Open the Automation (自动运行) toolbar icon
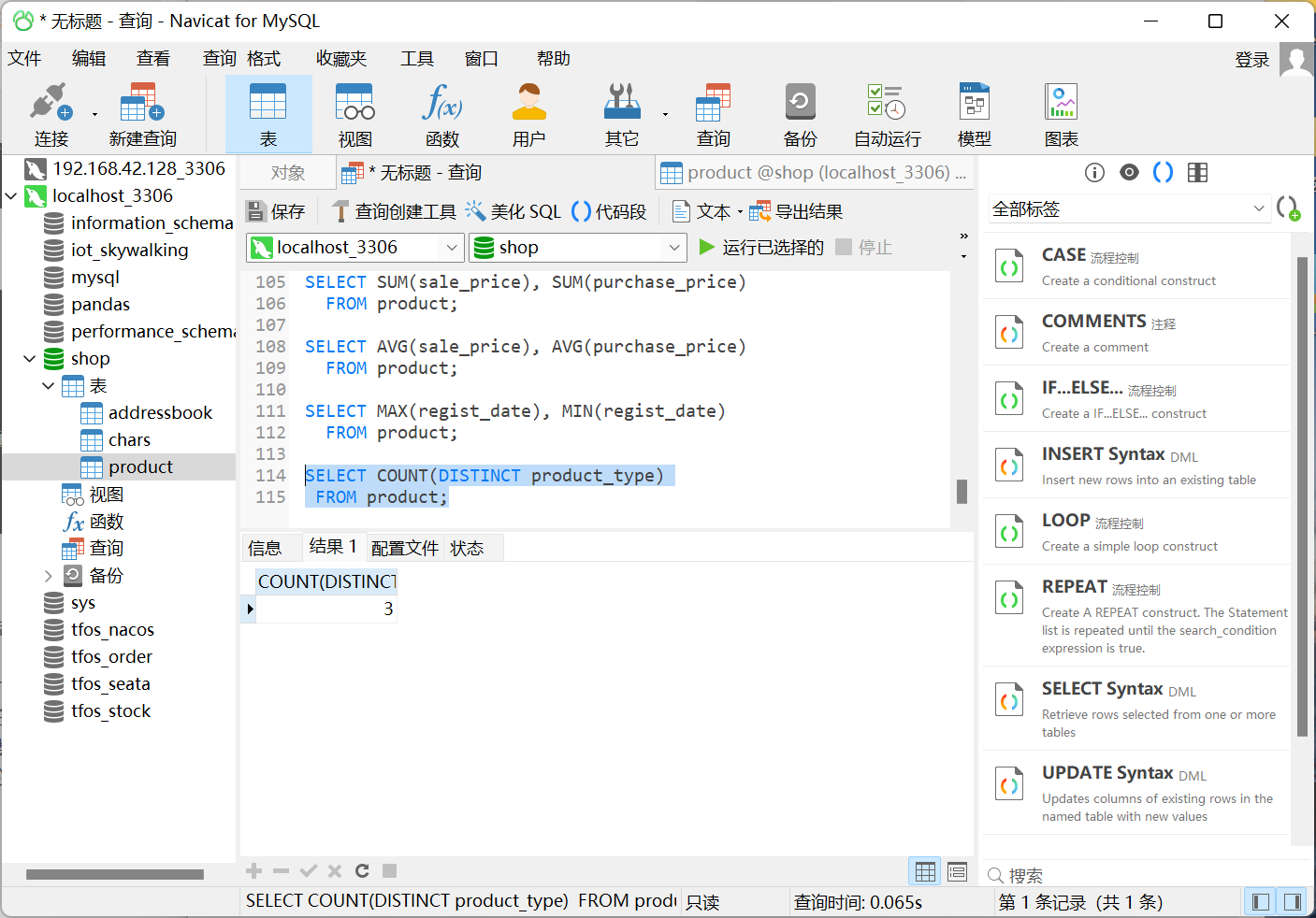The width and height of the screenshot is (1316, 918). pos(887,114)
